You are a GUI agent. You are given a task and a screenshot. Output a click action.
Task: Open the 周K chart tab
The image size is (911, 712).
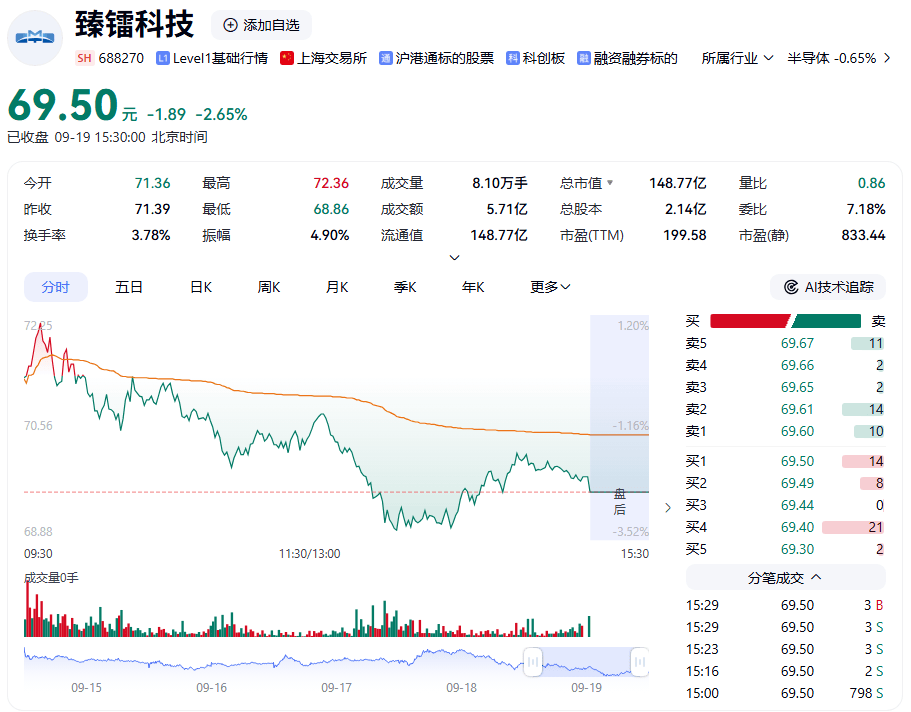pyautogui.click(x=269, y=287)
